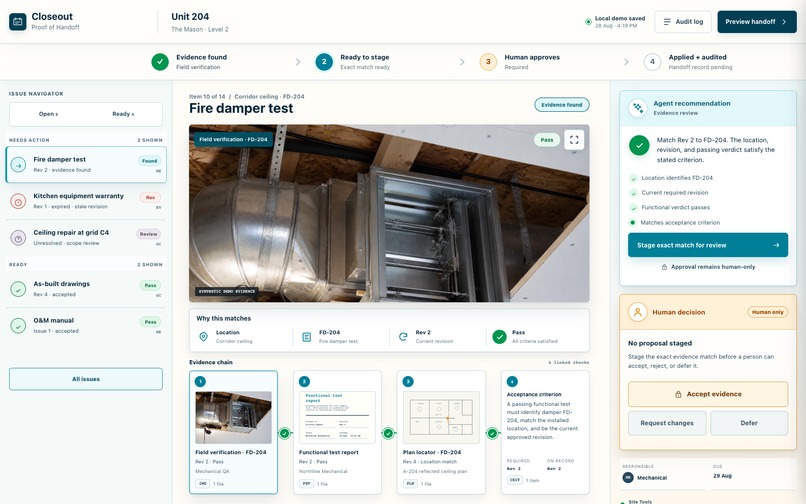Click Functional verdict passes check item
Viewport: 806px width, 504px height.
pos(670,208)
